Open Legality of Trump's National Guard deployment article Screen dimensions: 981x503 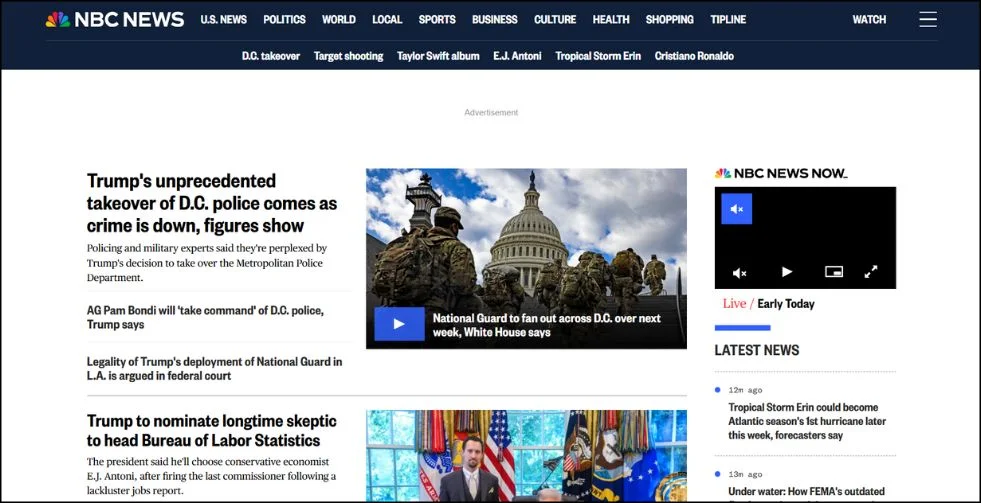215,368
